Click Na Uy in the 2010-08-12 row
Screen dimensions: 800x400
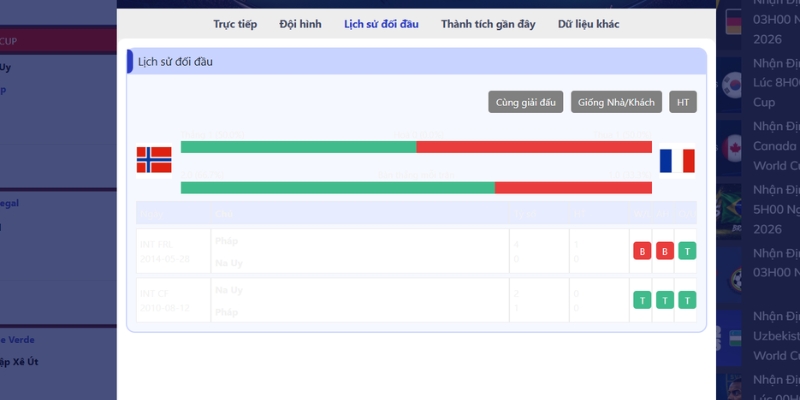coord(229,290)
